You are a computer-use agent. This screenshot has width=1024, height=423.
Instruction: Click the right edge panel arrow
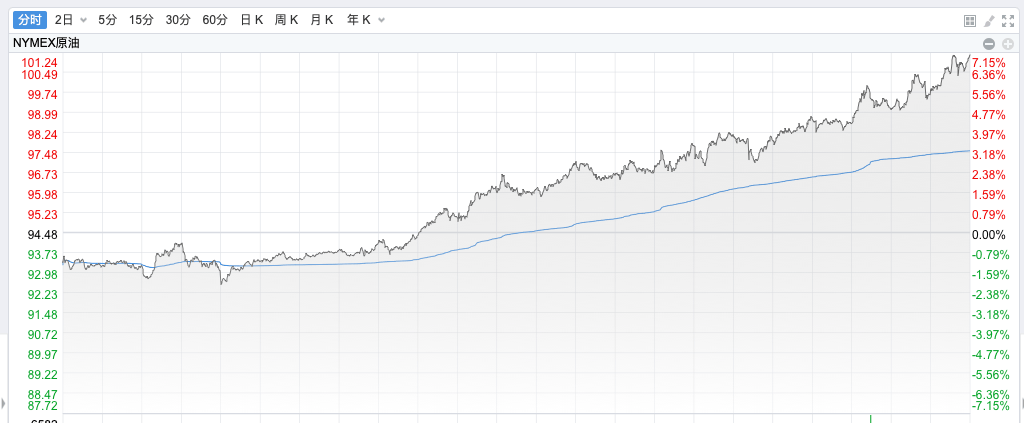pyautogui.click(x=1020, y=404)
